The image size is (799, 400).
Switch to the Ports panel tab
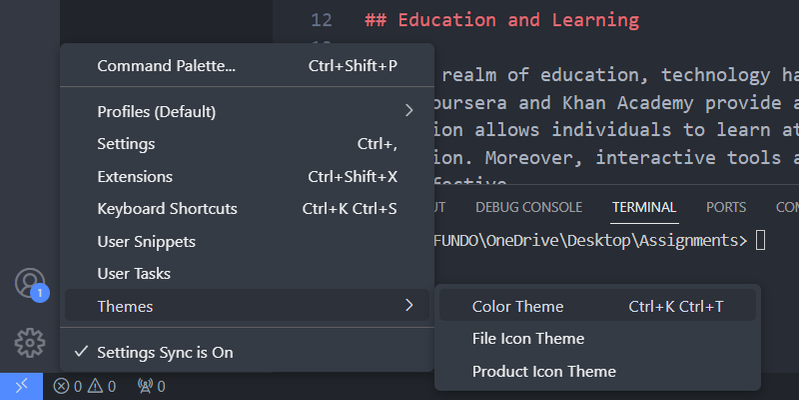coord(725,207)
